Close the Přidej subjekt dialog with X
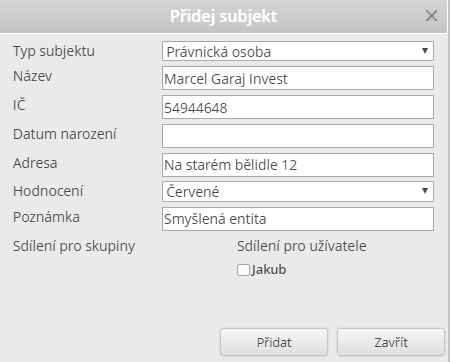 (x=431, y=16)
